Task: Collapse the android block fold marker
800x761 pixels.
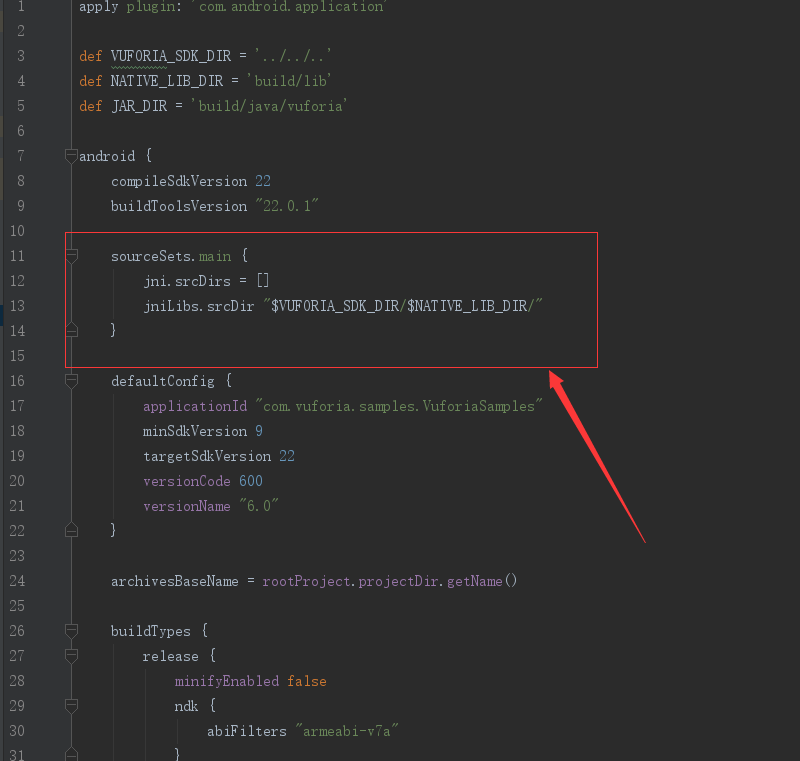Action: point(71,156)
